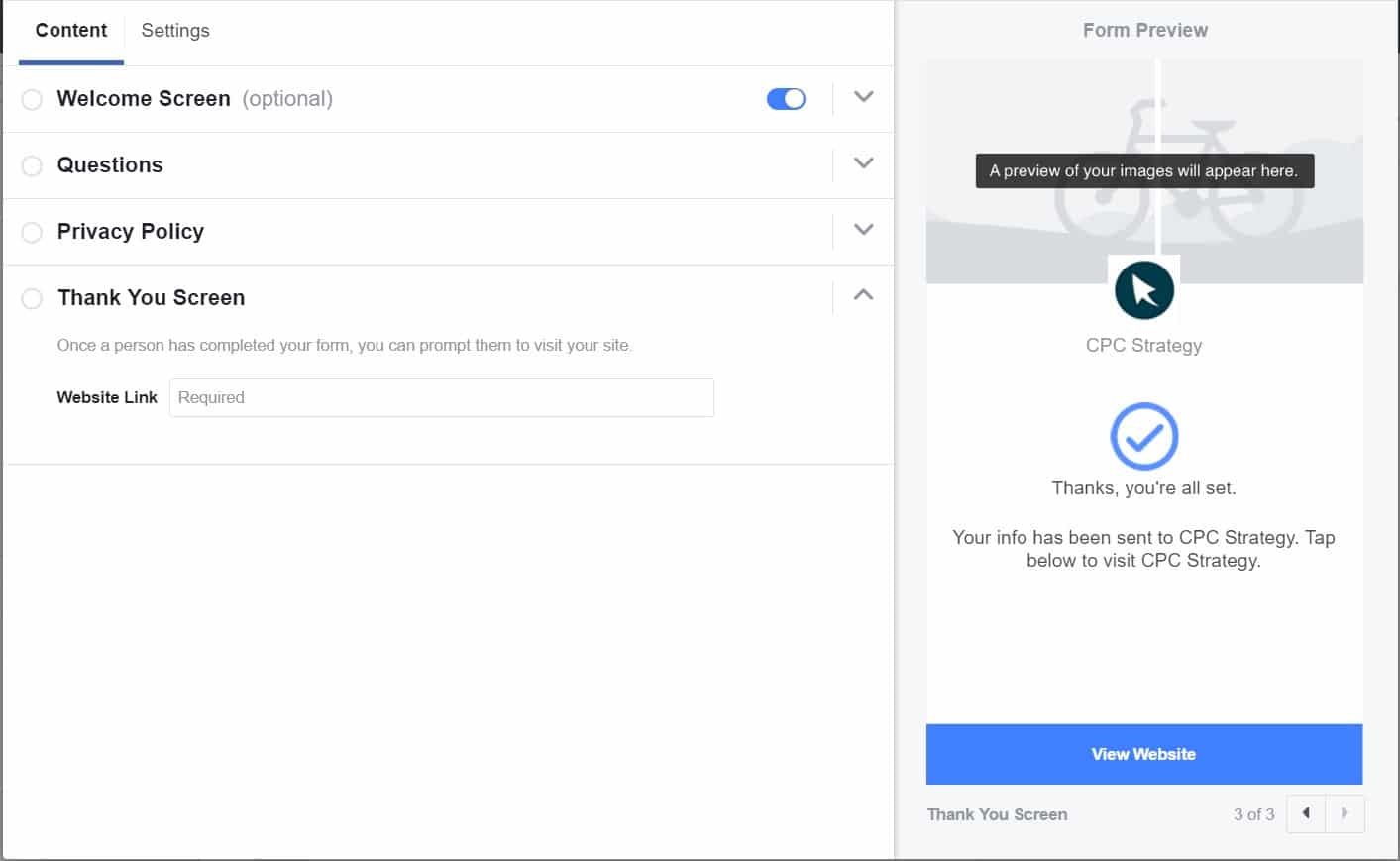This screenshot has width=1400, height=861.
Task: Click the View Website button in preview
Action: point(1144,754)
